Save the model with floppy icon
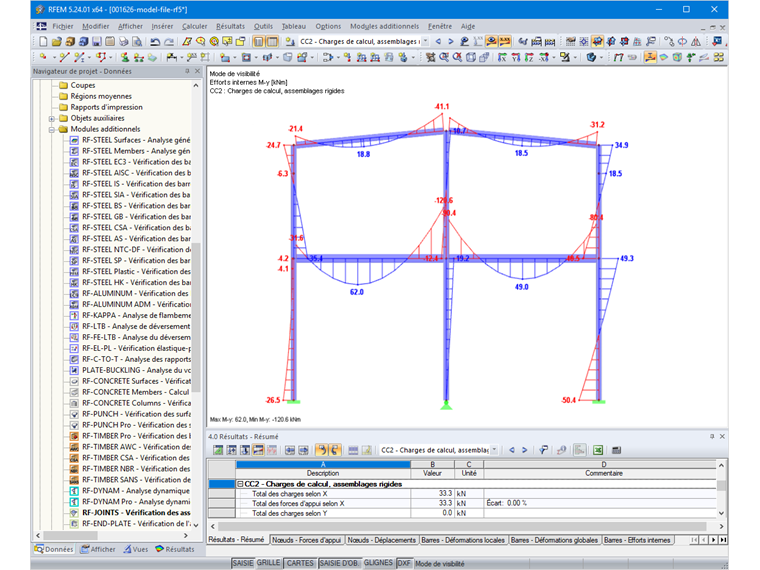The image size is (760, 570). (x=97, y=42)
